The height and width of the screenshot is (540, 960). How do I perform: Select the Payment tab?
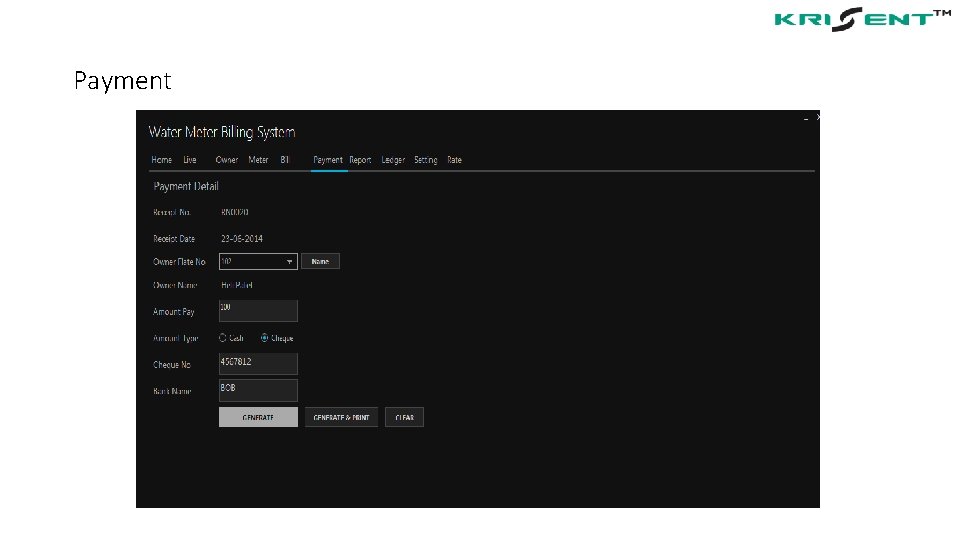(x=328, y=160)
